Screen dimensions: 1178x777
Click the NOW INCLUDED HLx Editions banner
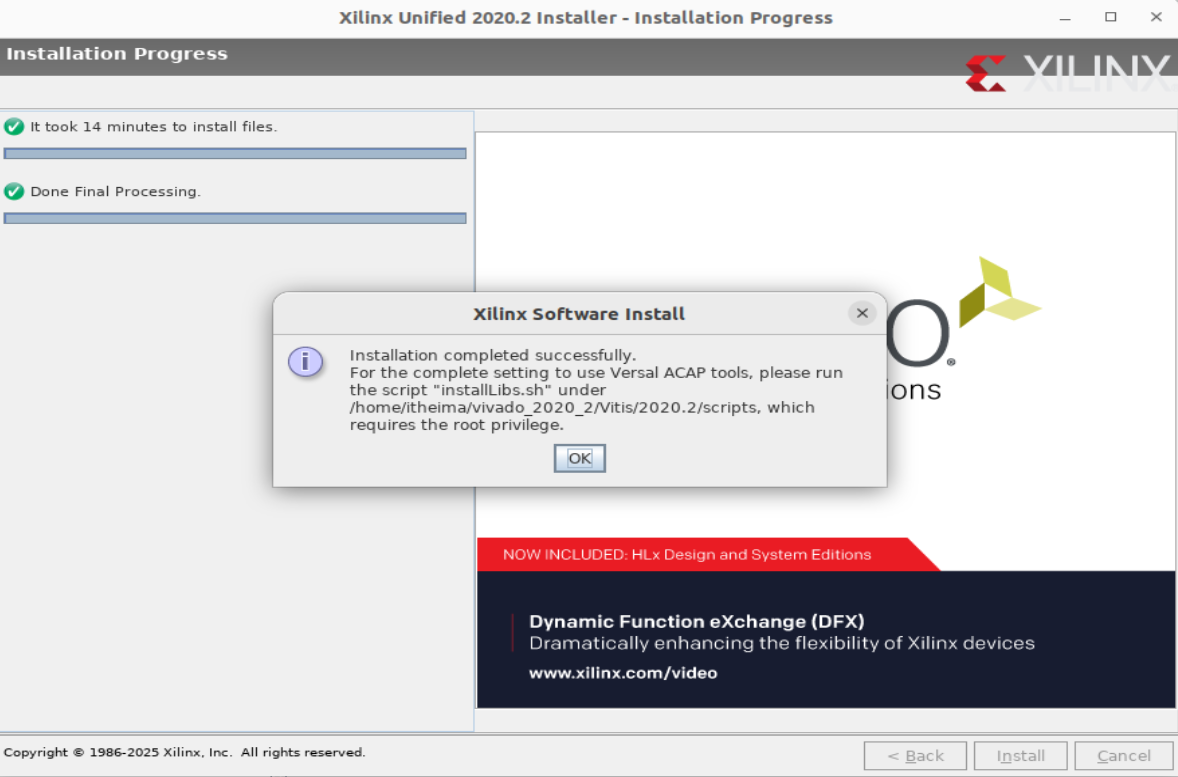click(x=708, y=555)
